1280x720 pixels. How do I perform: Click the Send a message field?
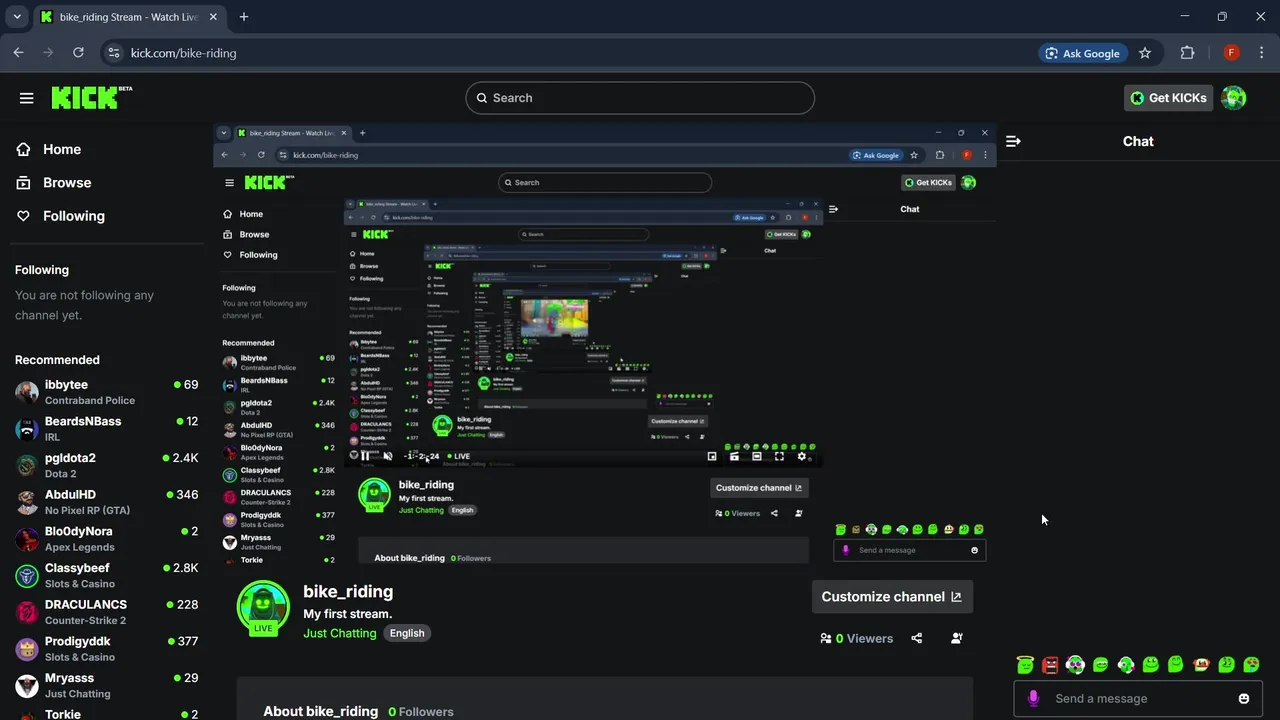tap(1138, 698)
